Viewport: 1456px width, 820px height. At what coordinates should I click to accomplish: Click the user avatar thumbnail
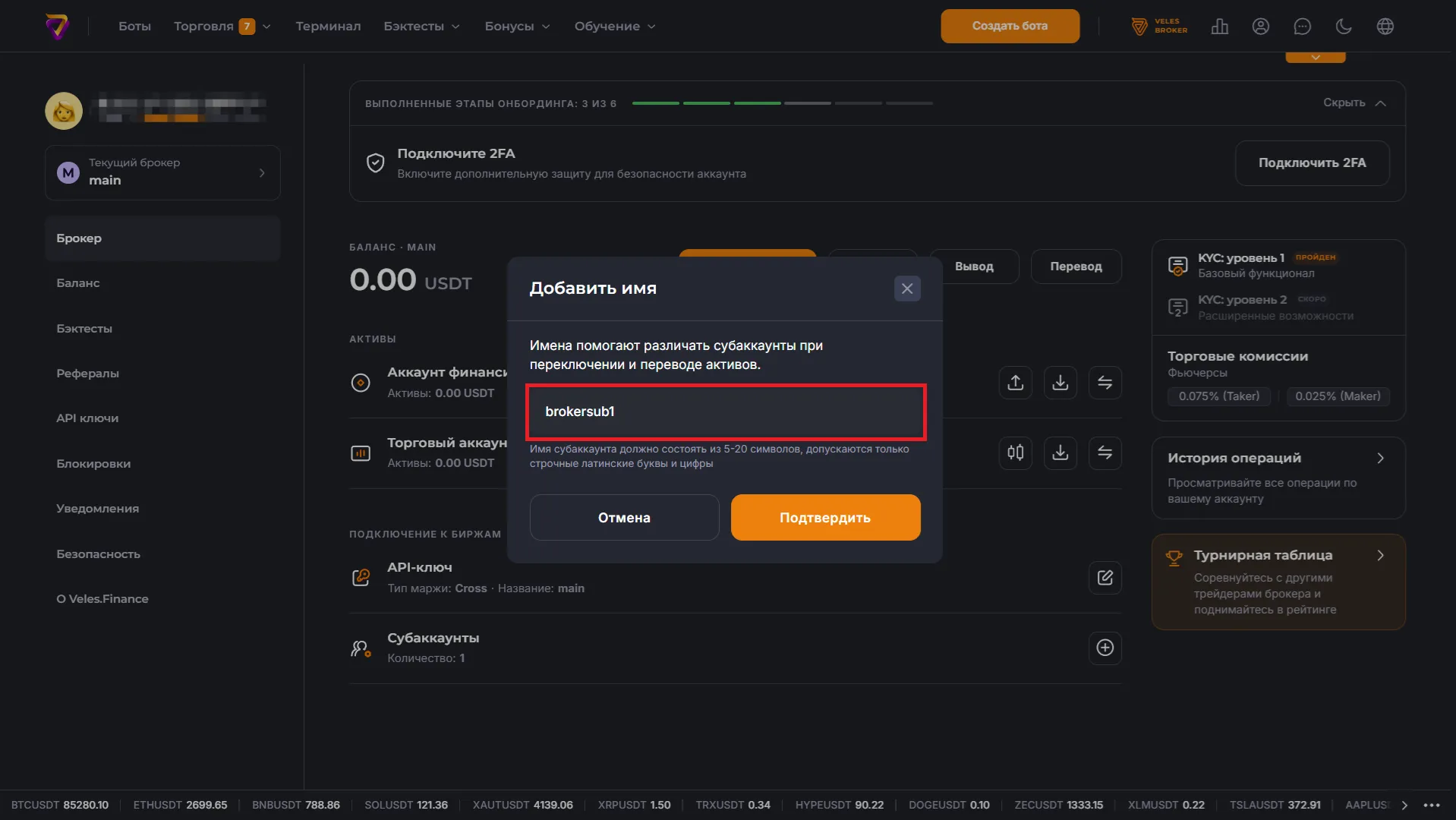pyautogui.click(x=64, y=111)
